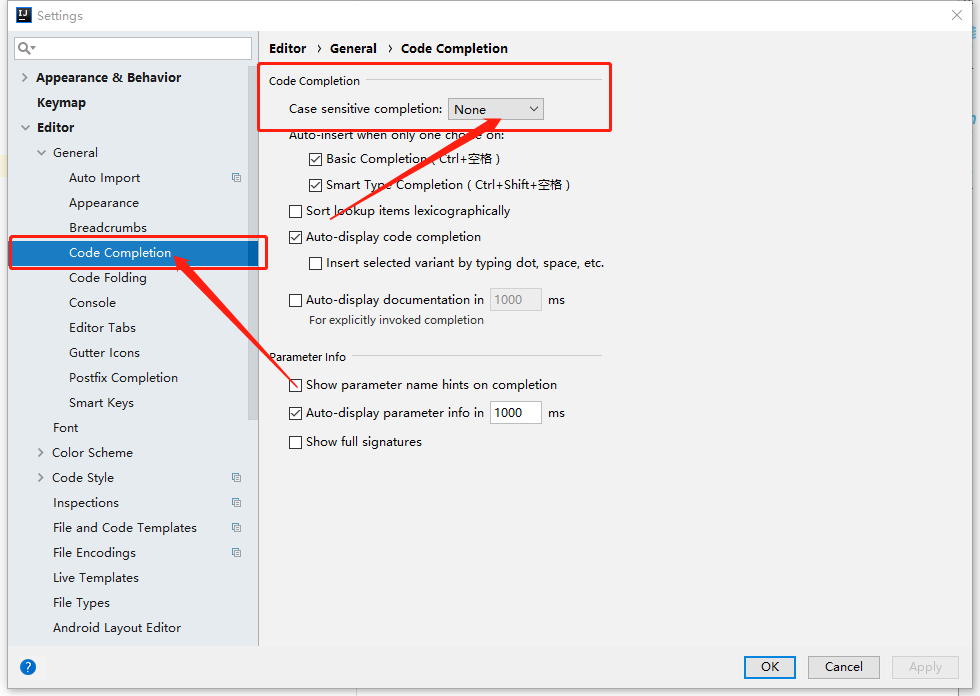Click Editor in the breadcrumb path
Screen dimensions: 980x696
click(x=288, y=48)
